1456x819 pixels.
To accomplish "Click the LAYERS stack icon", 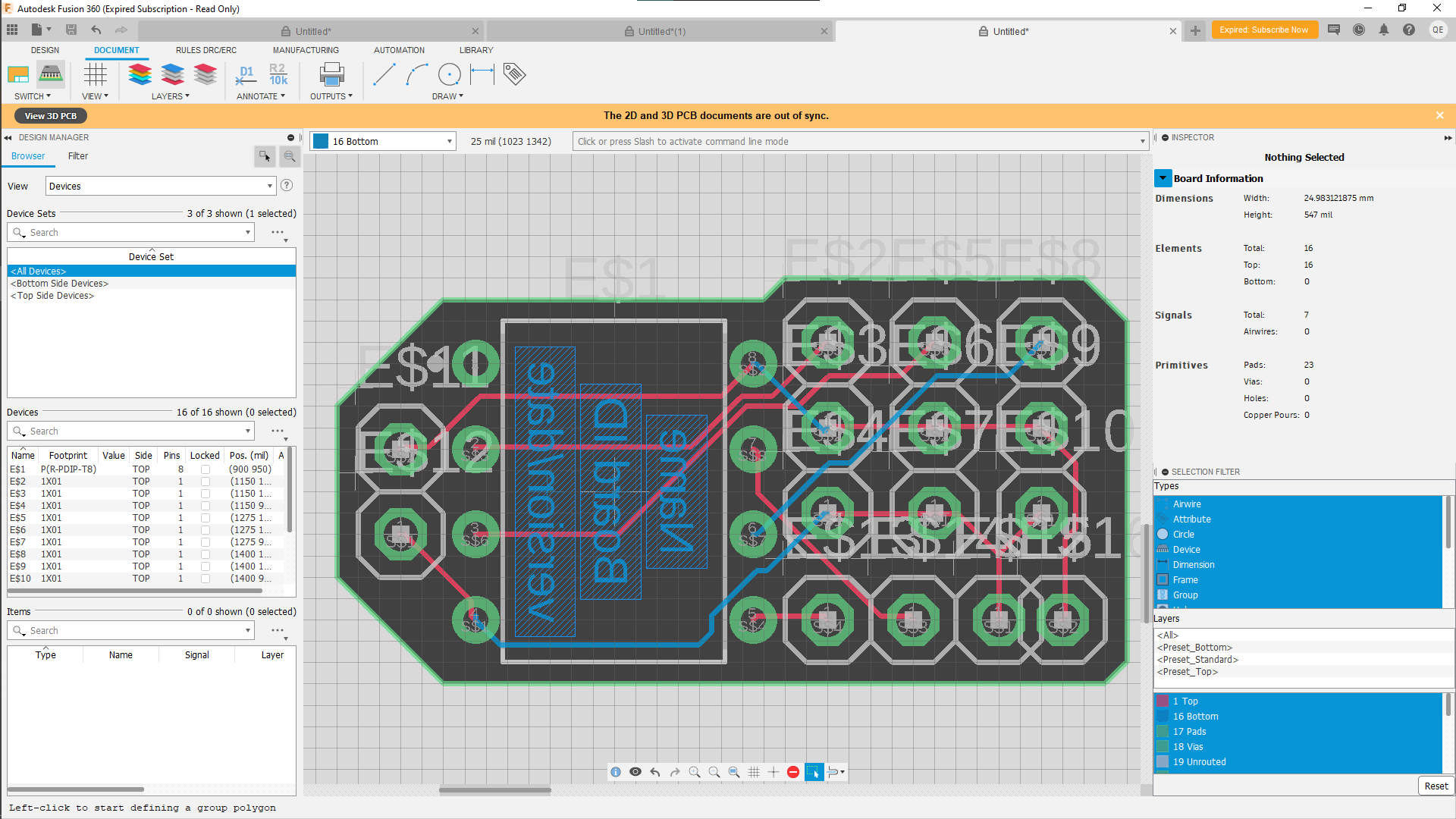I will [x=140, y=74].
